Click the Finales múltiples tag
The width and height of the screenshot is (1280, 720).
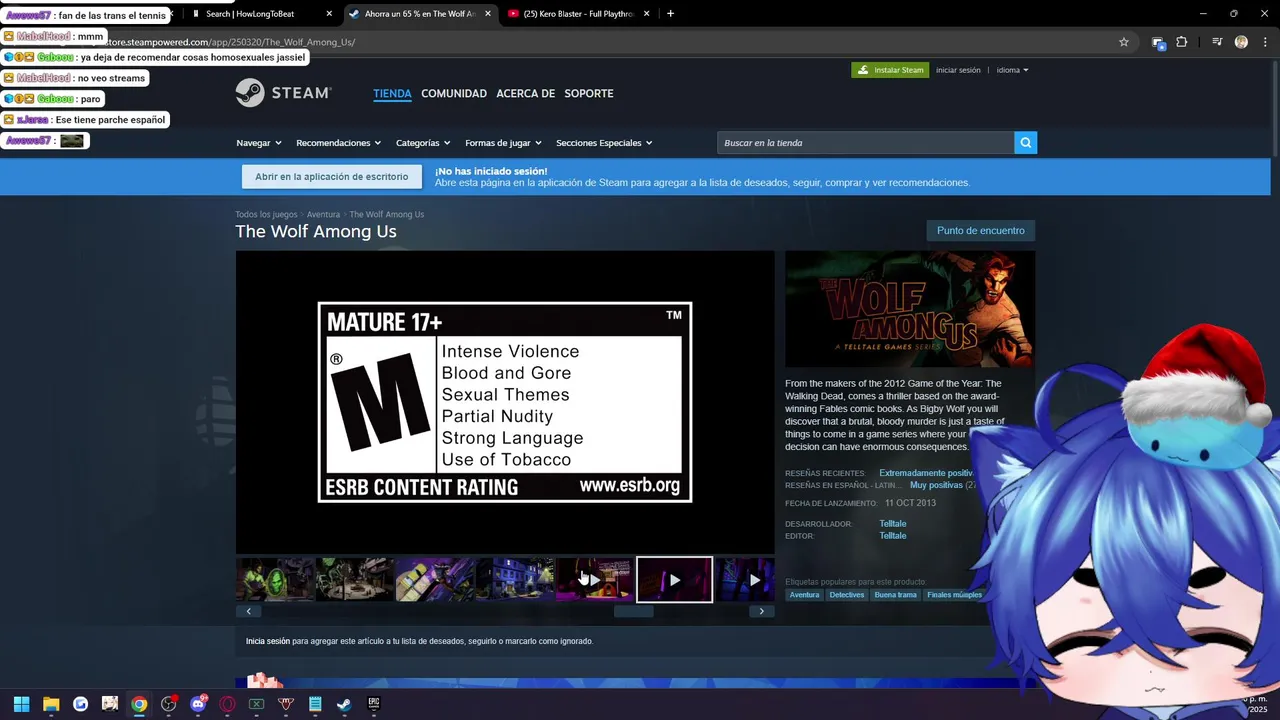954,595
